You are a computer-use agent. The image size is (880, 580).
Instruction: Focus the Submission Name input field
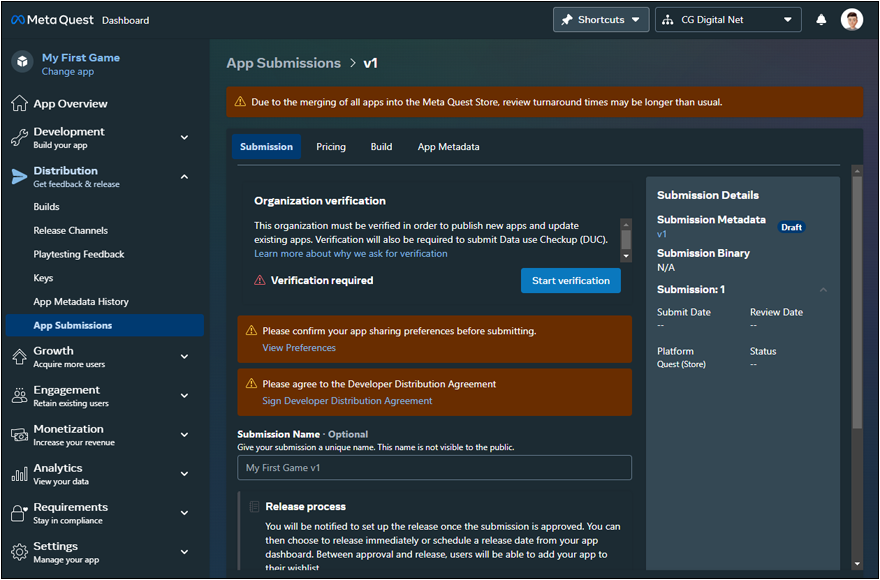pos(434,467)
